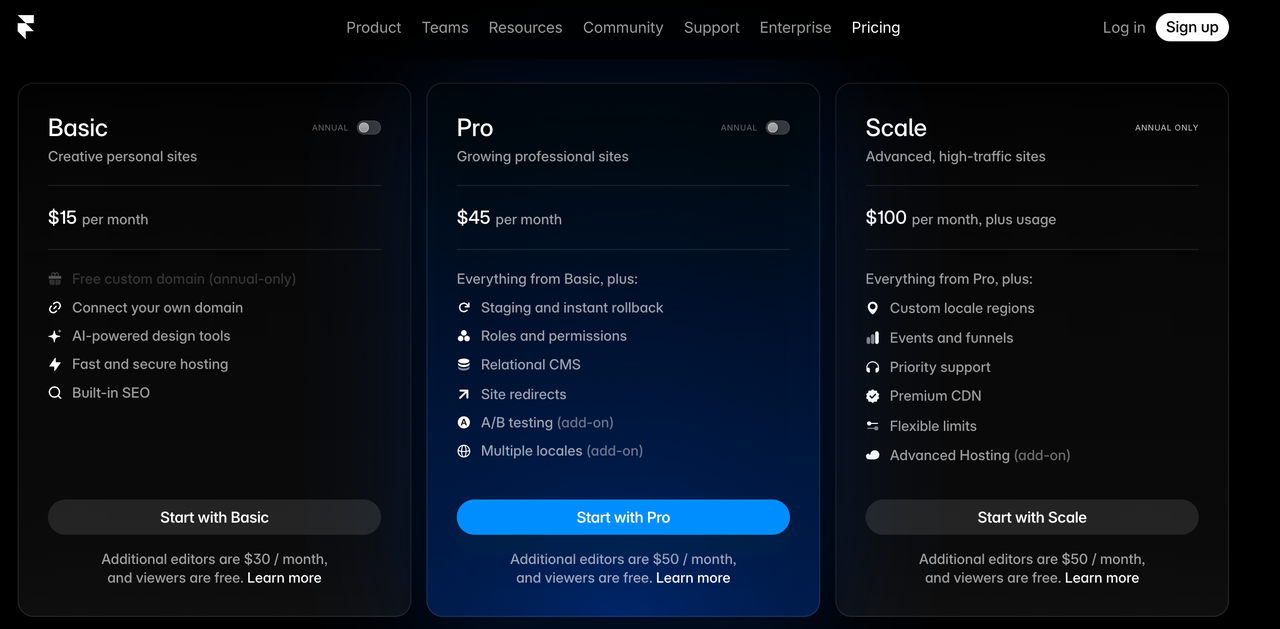Screen dimensions: 1280x629
Task: Toggle annual billing on the Basic plan
Action: (368, 127)
